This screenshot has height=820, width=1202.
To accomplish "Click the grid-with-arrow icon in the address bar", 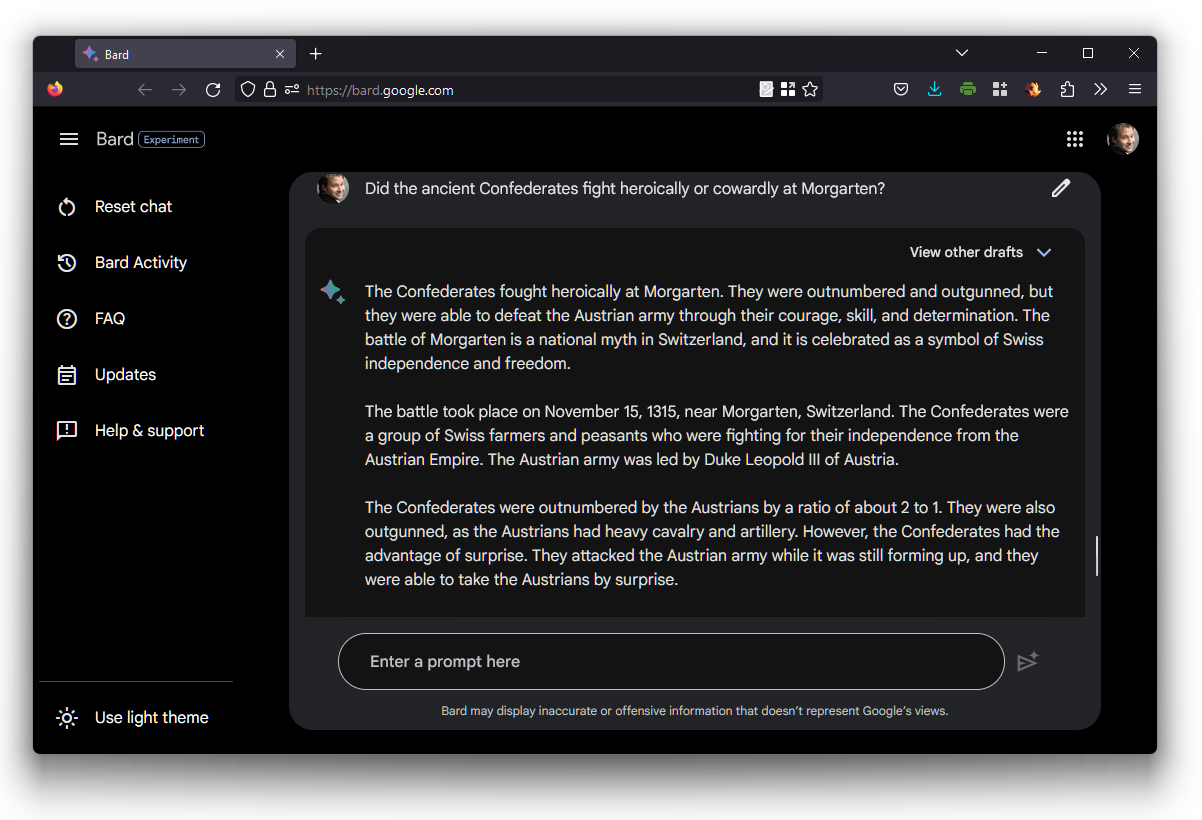I will point(788,90).
